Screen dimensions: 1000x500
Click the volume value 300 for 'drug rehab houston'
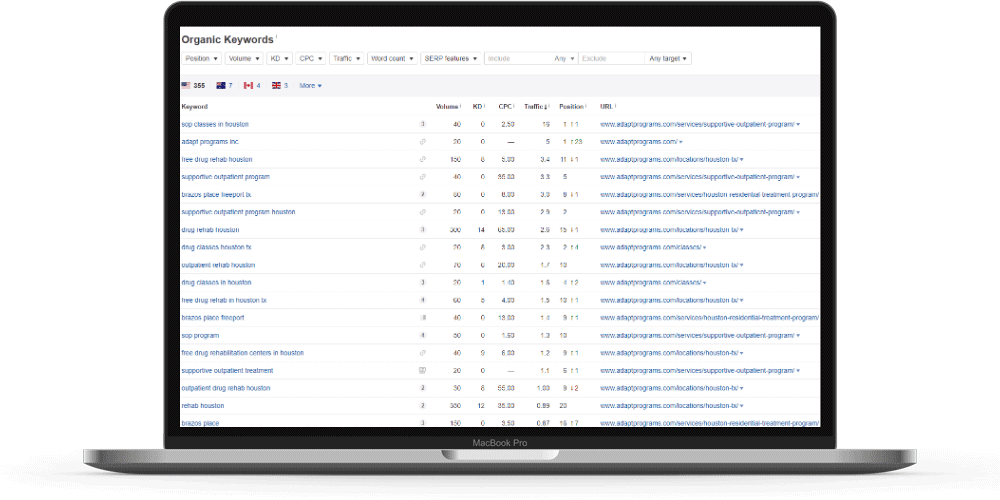[456, 230]
